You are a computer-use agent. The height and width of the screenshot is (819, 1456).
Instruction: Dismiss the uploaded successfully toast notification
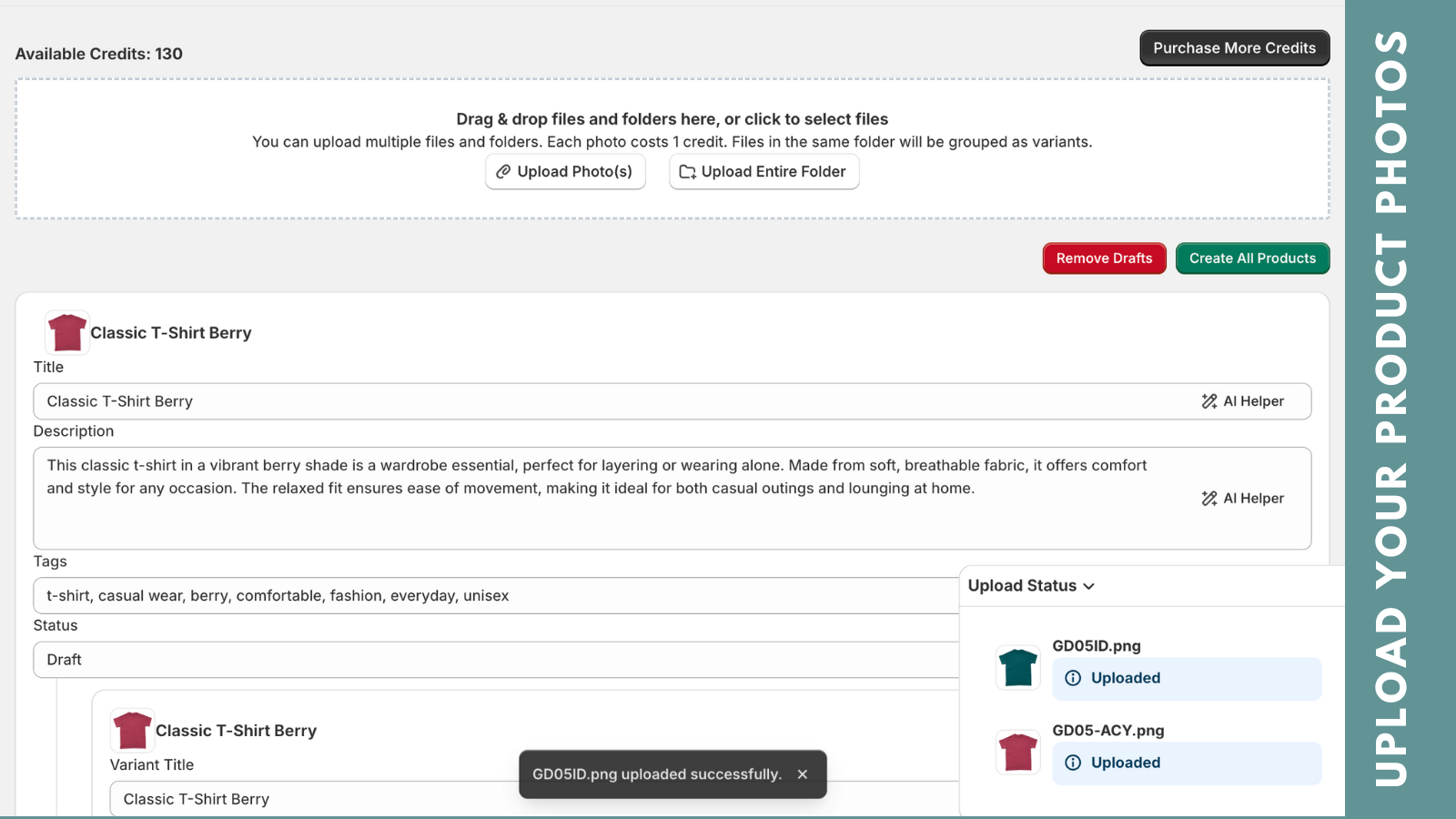pyautogui.click(x=802, y=774)
